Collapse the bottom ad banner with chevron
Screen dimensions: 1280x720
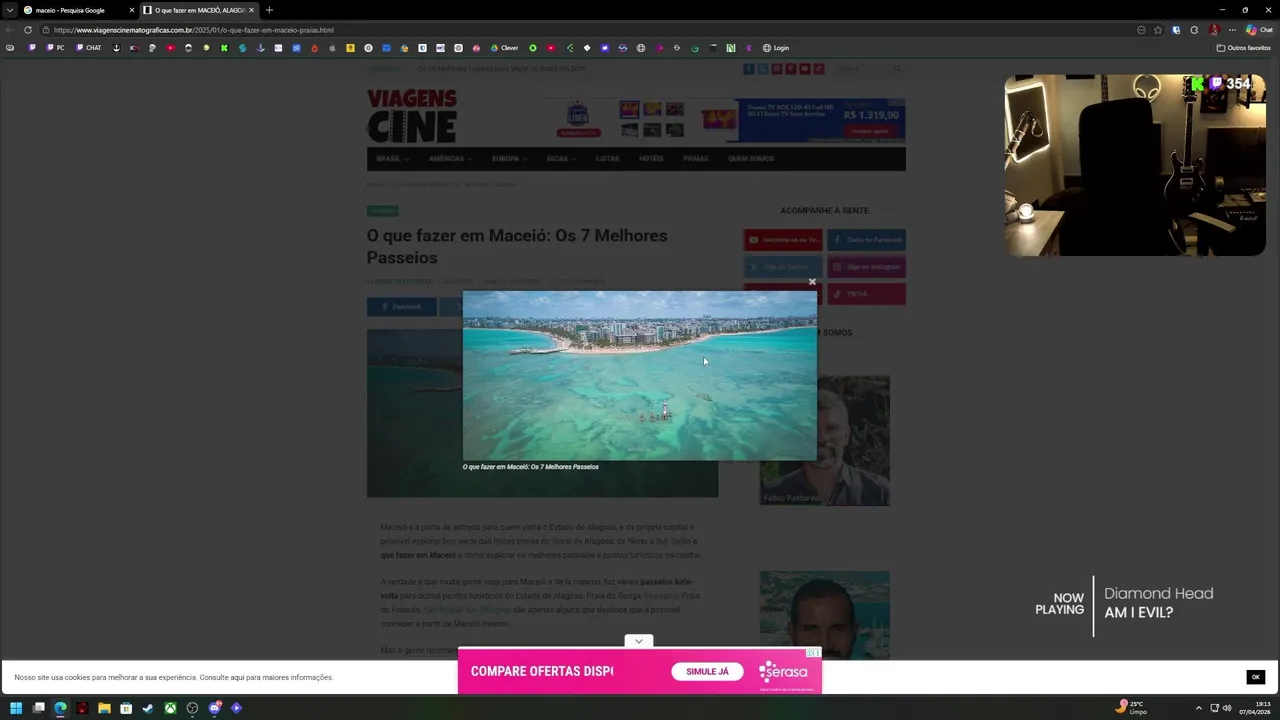638,641
